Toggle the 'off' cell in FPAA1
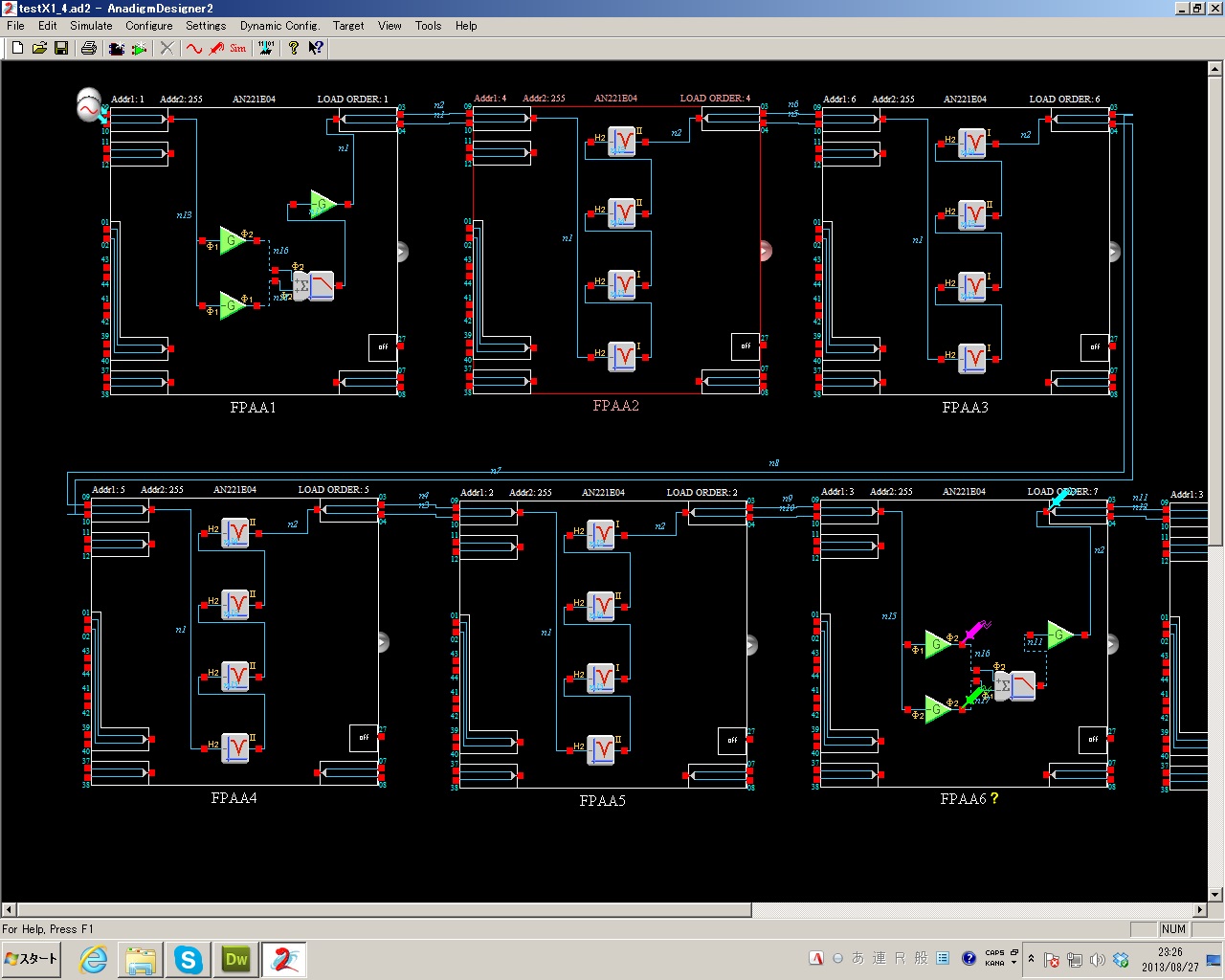The image size is (1225, 980). pyautogui.click(x=383, y=347)
